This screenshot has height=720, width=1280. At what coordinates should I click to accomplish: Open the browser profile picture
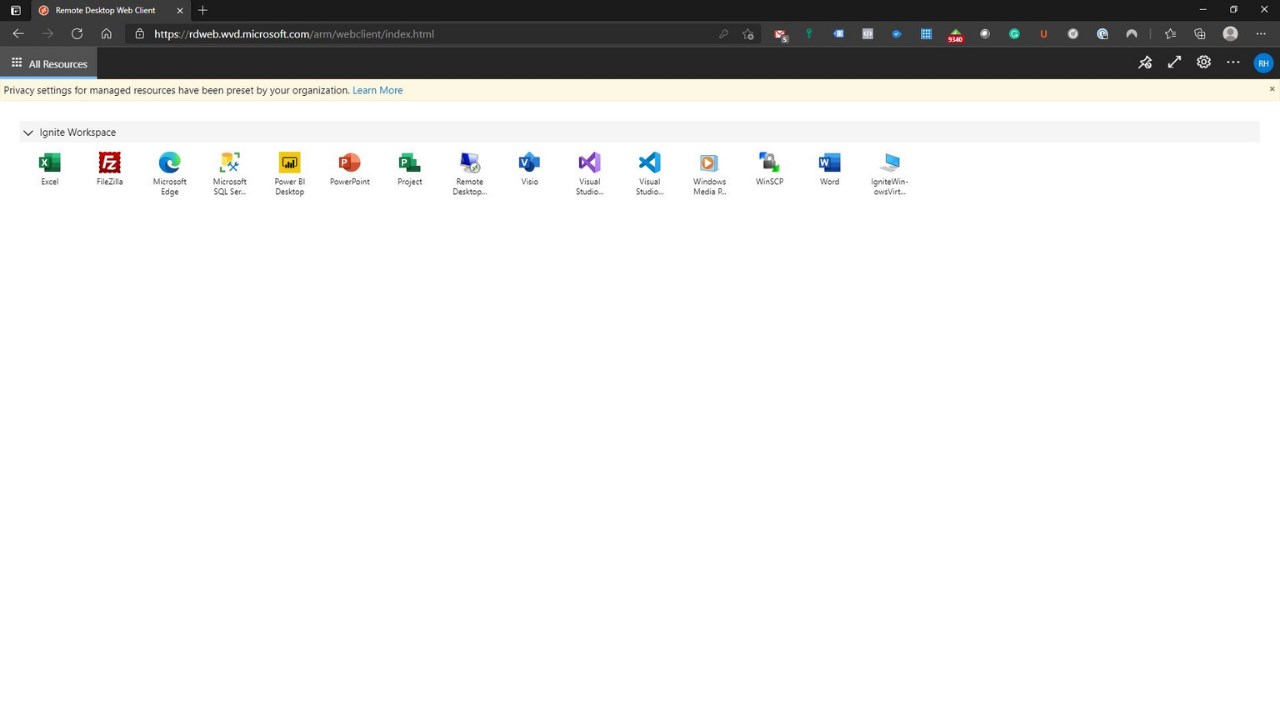[x=1230, y=33]
